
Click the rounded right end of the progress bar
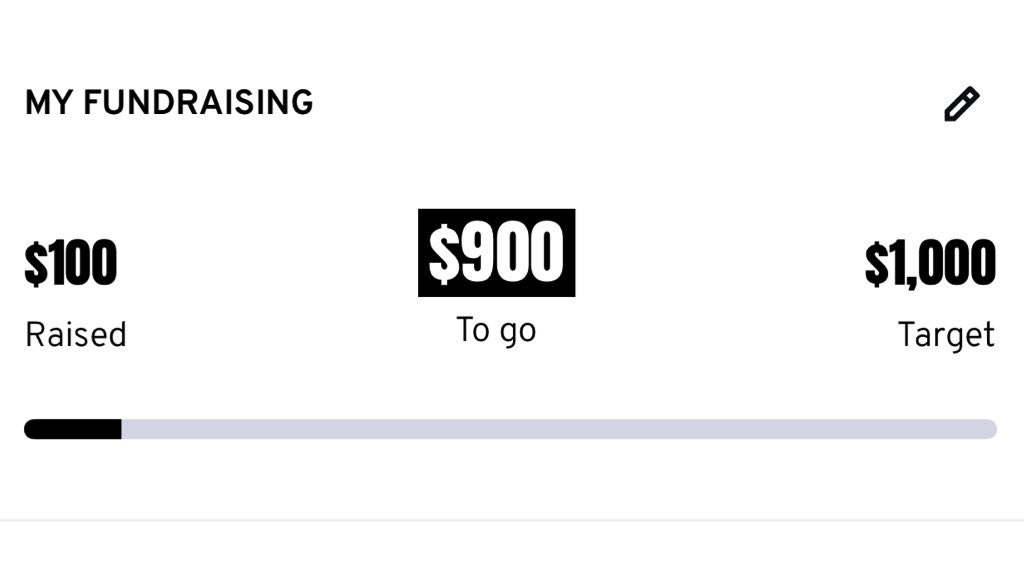(990, 429)
